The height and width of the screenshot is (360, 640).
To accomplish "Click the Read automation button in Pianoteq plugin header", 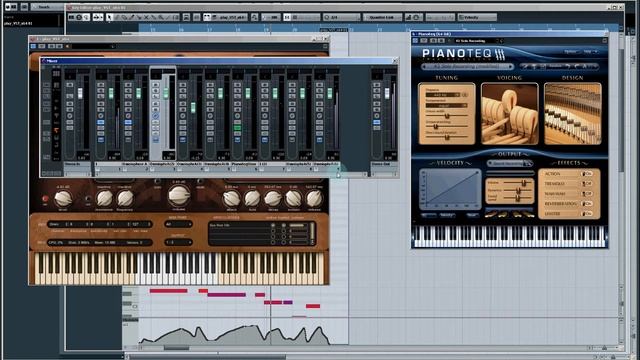I will point(433,41).
